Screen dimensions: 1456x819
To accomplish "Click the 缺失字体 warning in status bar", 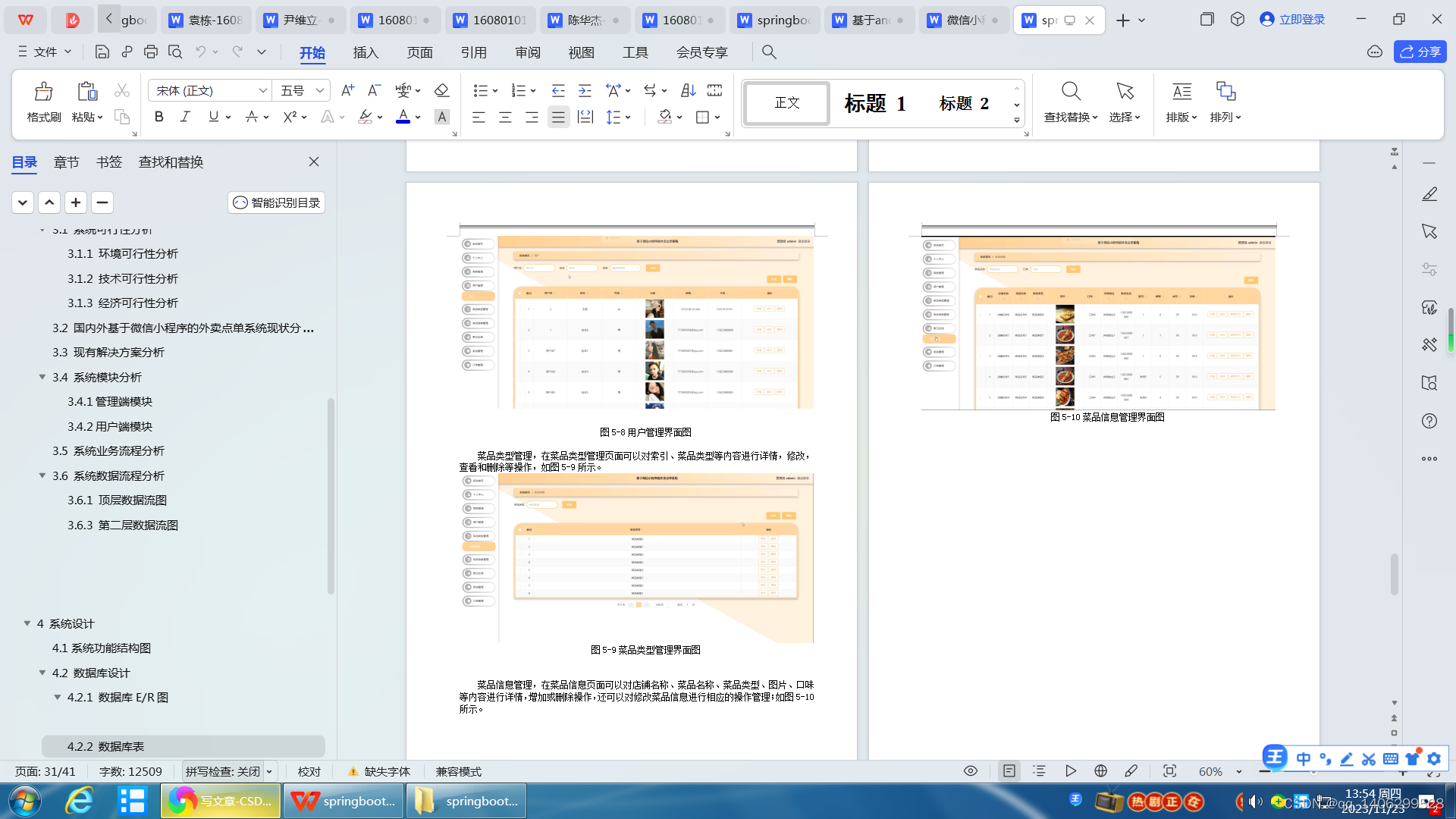I will pyautogui.click(x=378, y=771).
